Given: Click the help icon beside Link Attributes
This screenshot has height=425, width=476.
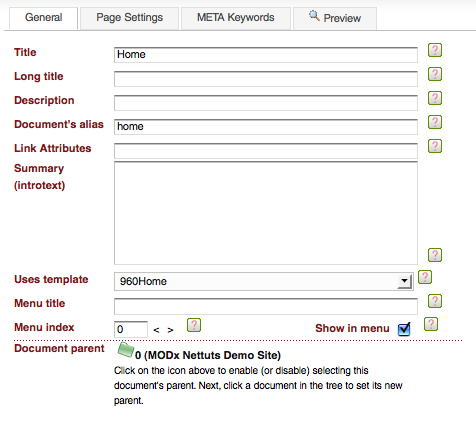Looking at the screenshot, I should (x=435, y=146).
